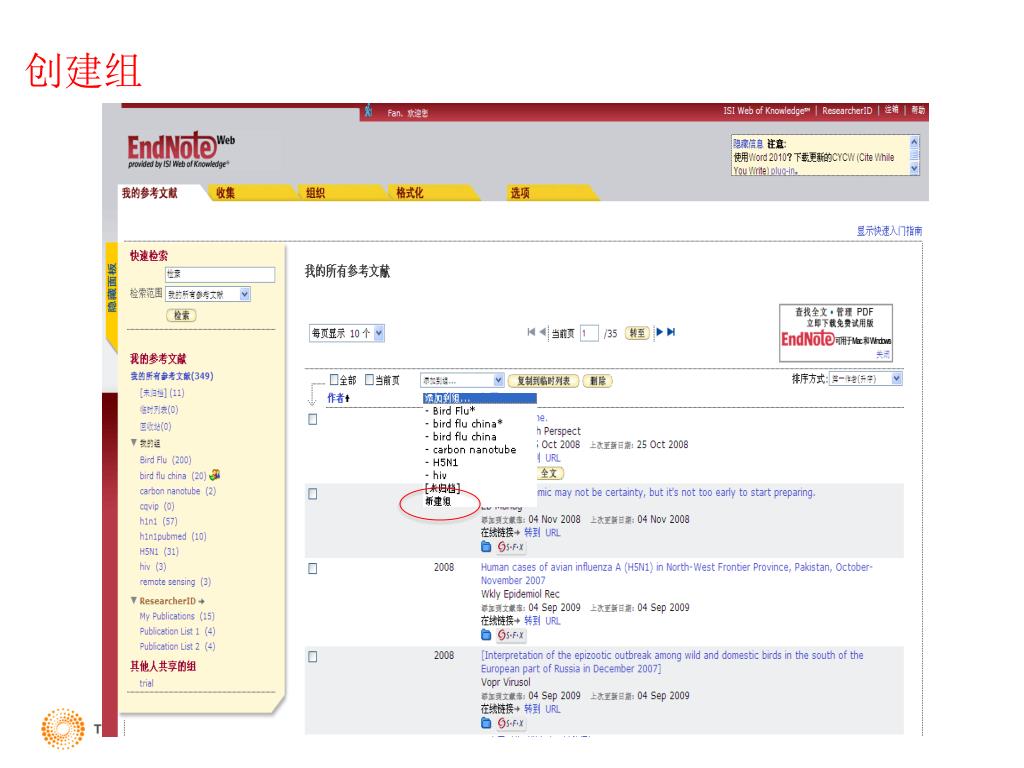Viewport: 1024px width, 768px height.
Task: Collapse the 我的组 tree section
Action: click(134, 443)
